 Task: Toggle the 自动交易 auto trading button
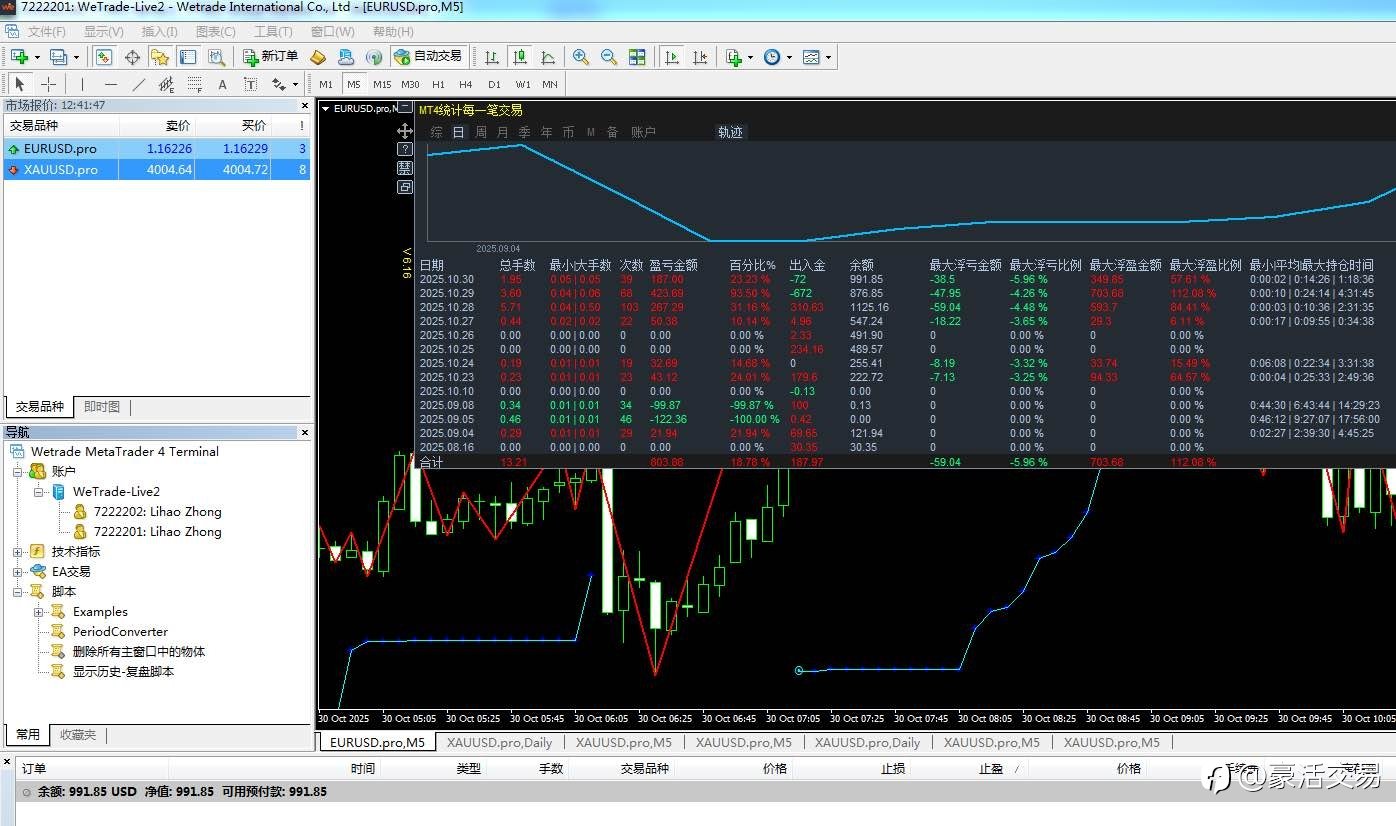click(x=429, y=57)
